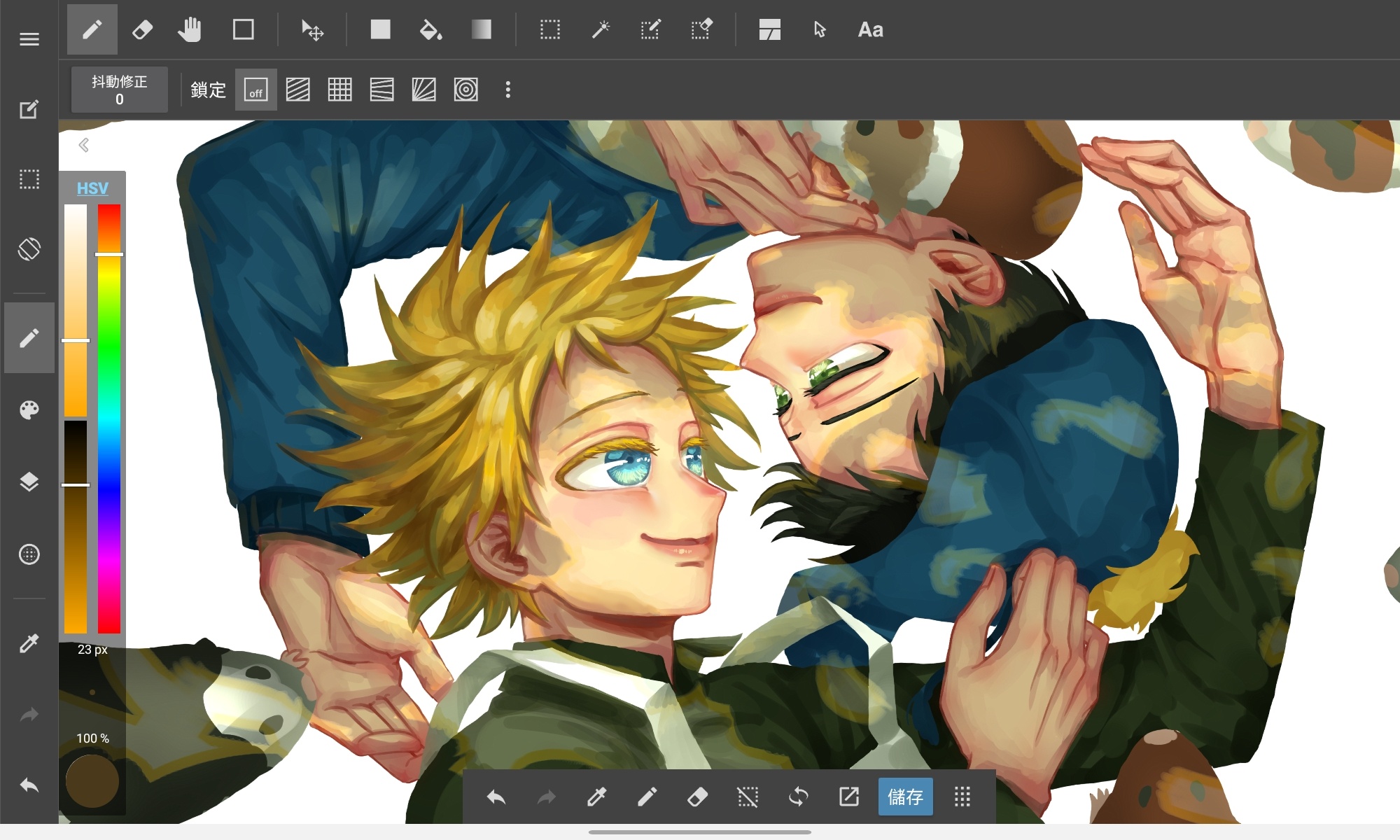Redo from the bottom shortcut bar
Screen dimensions: 1400x840
(x=546, y=797)
